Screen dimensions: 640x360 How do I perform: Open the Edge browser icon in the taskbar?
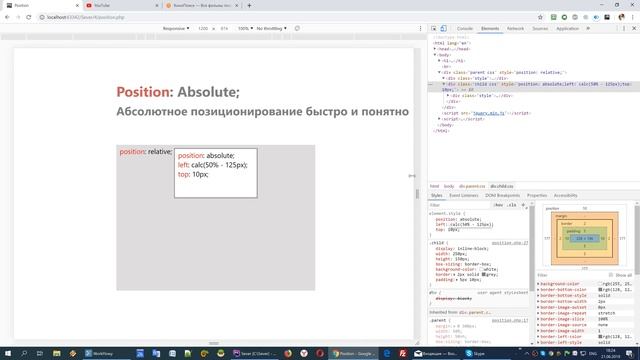coord(387,353)
